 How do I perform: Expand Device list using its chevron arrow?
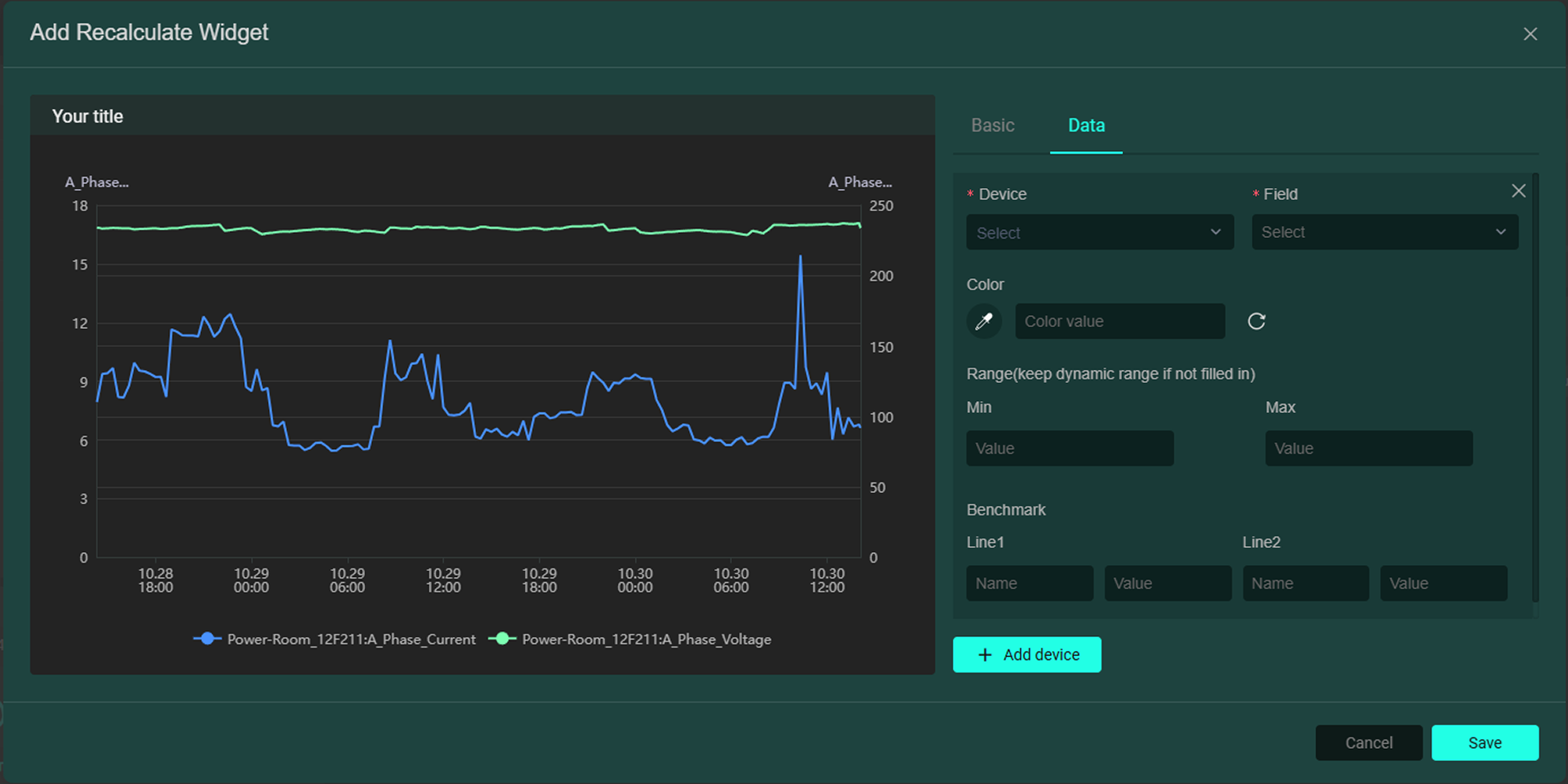[1215, 233]
